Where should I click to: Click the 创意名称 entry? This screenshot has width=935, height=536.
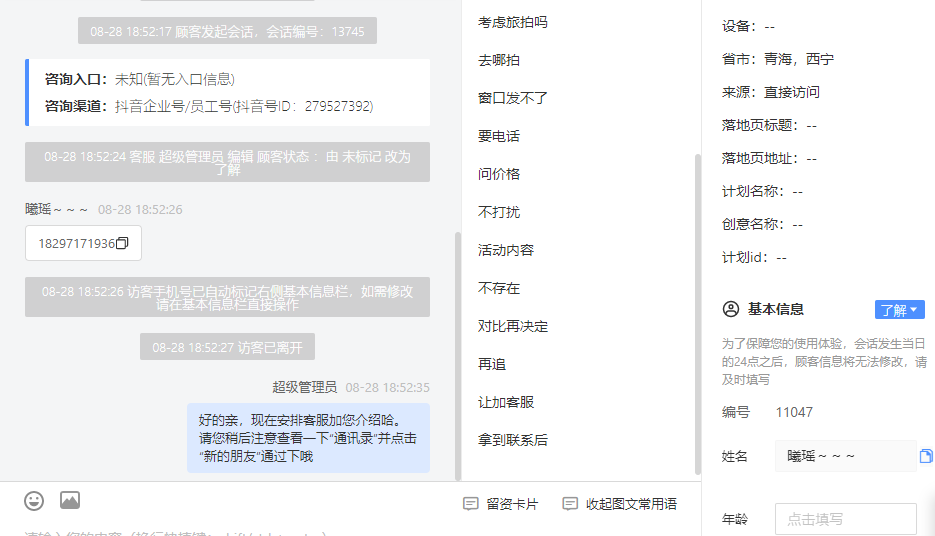click(x=762, y=224)
